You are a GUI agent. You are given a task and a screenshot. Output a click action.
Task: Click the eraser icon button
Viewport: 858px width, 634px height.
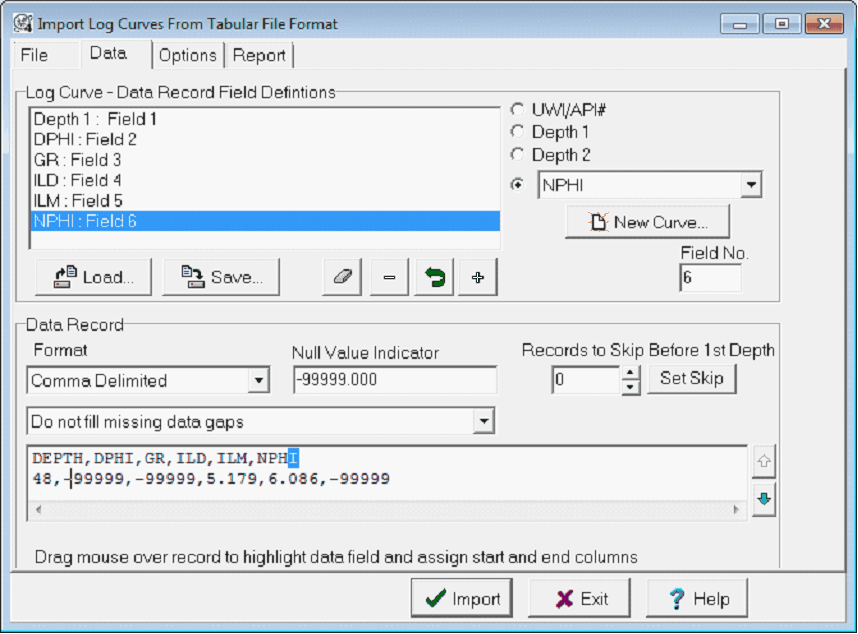click(342, 278)
